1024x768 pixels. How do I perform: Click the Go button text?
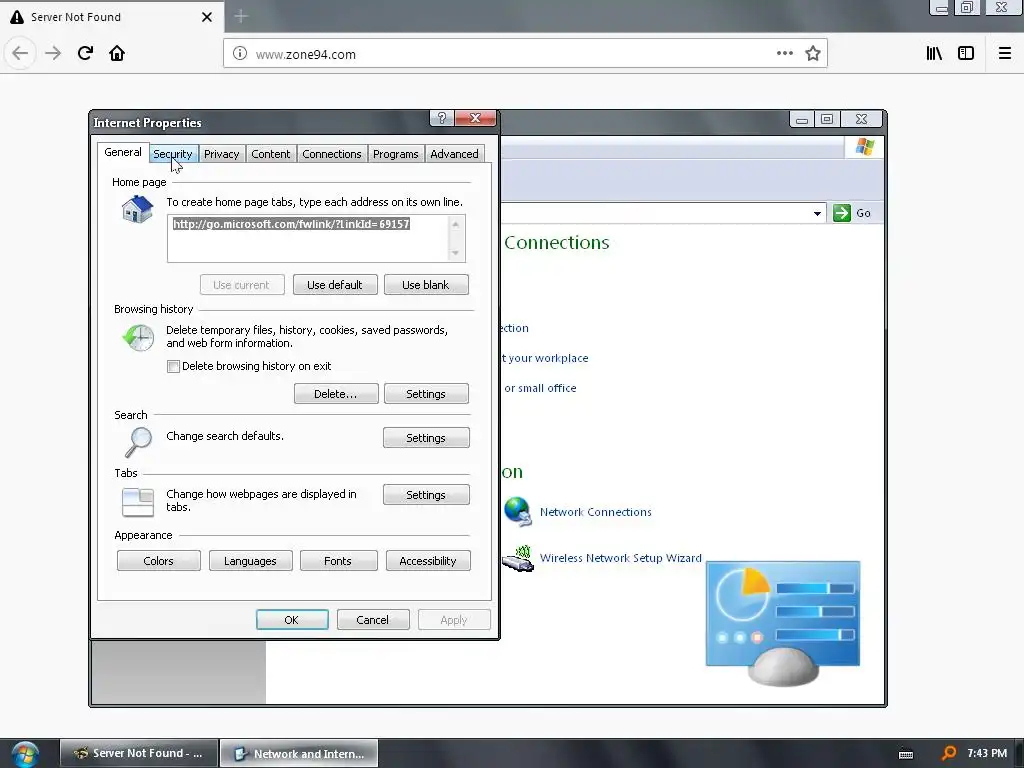coord(863,214)
